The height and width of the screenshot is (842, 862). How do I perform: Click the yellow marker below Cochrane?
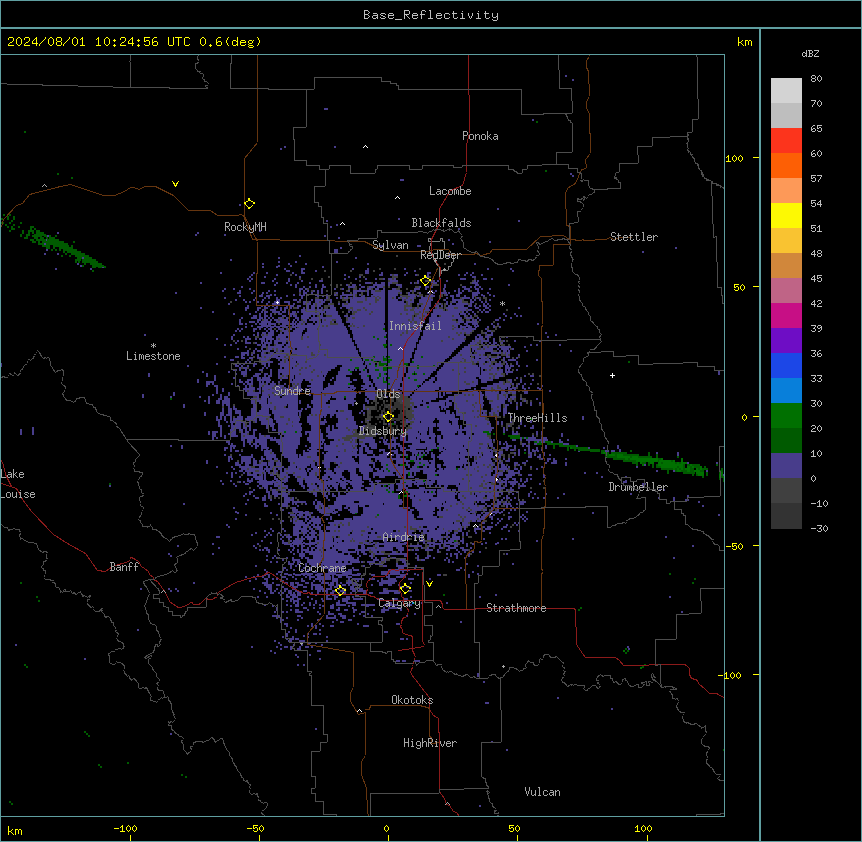[340, 591]
